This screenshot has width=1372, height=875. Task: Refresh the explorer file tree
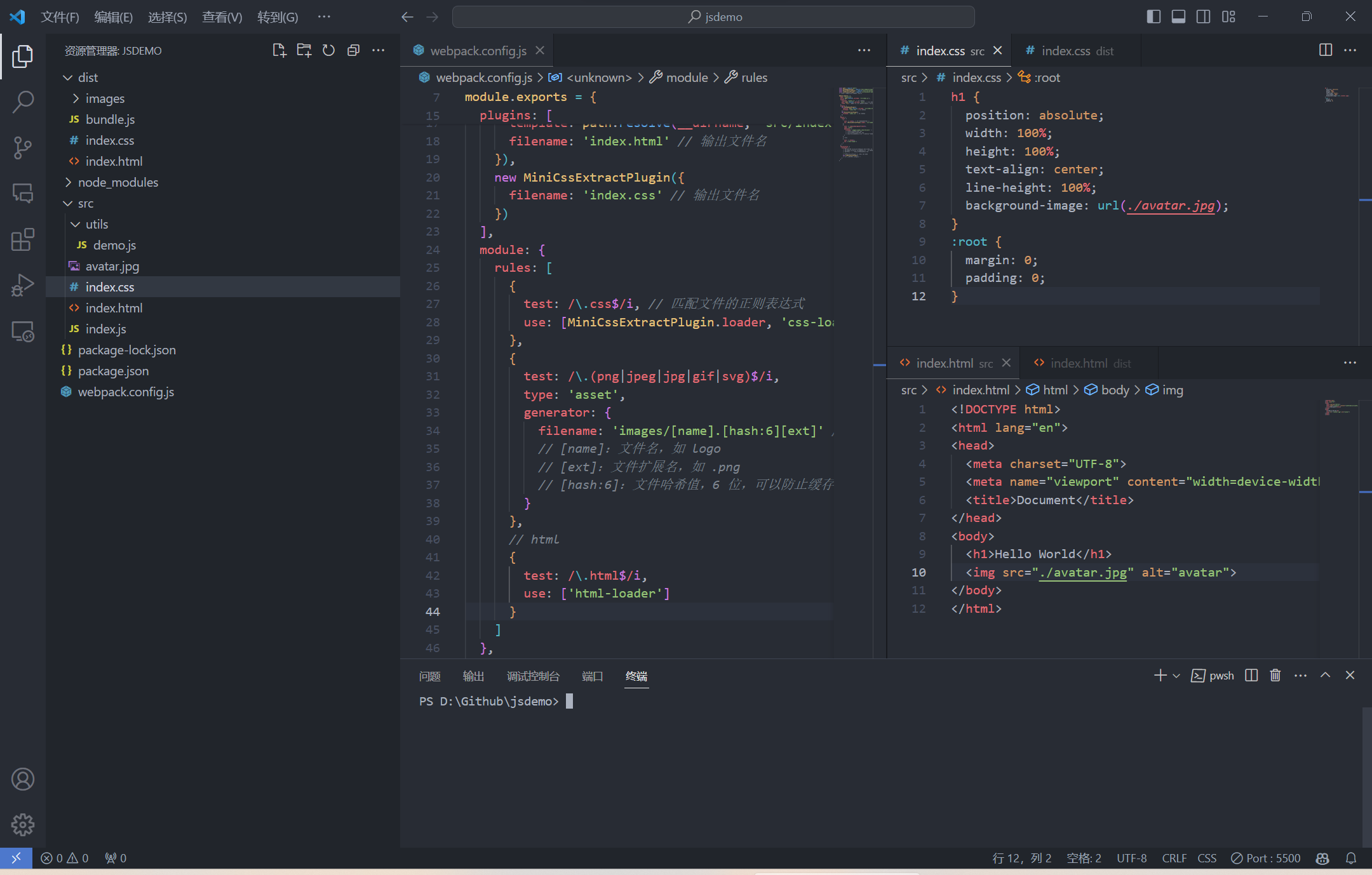point(328,51)
